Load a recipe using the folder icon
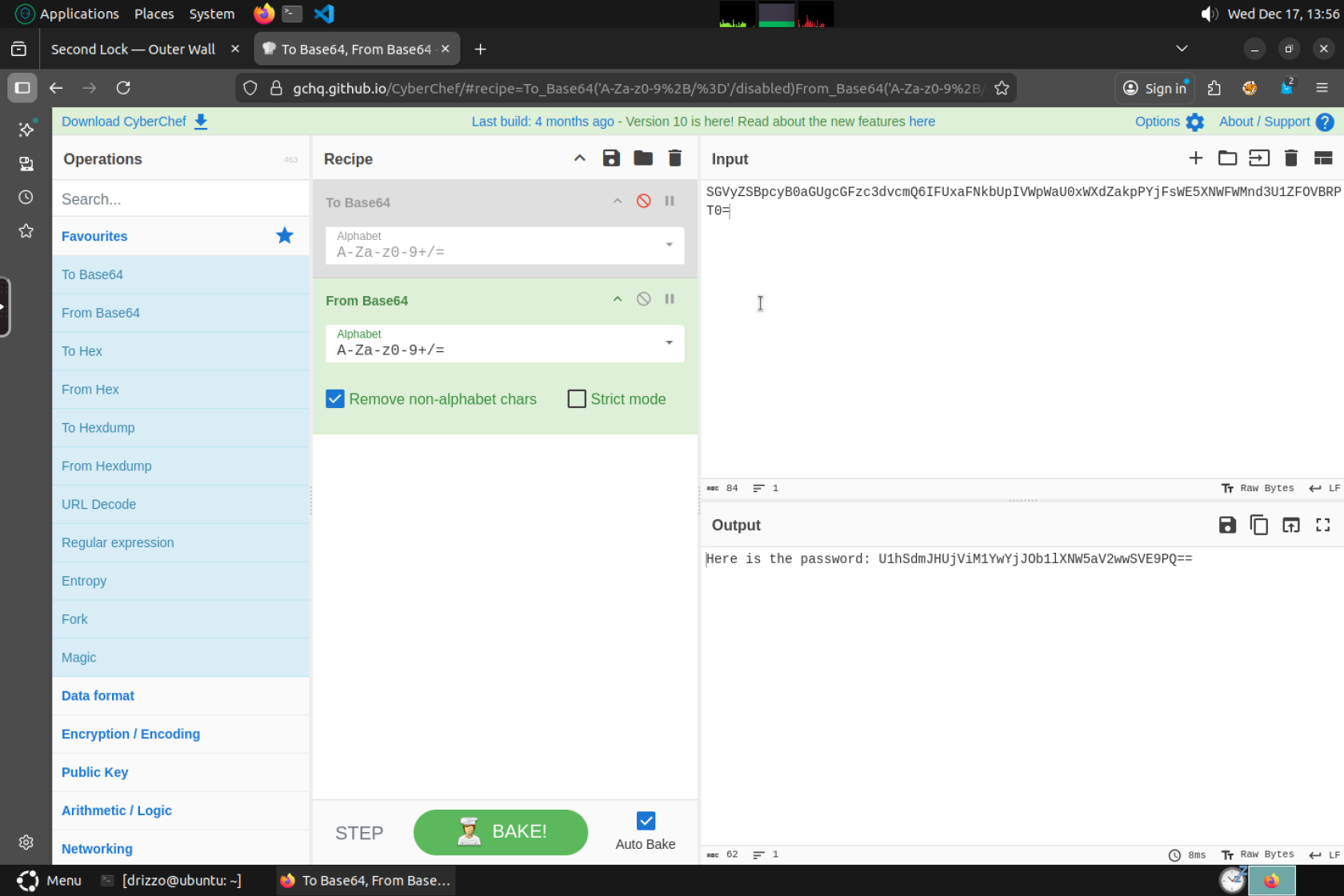The image size is (1344, 896). [643, 158]
